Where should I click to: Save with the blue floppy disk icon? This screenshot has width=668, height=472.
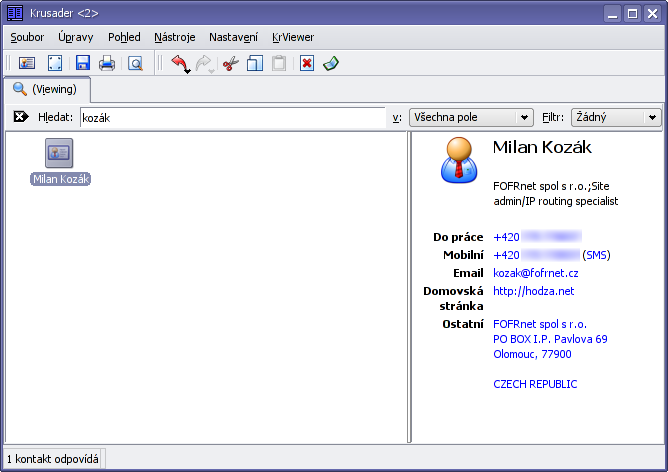[x=83, y=63]
